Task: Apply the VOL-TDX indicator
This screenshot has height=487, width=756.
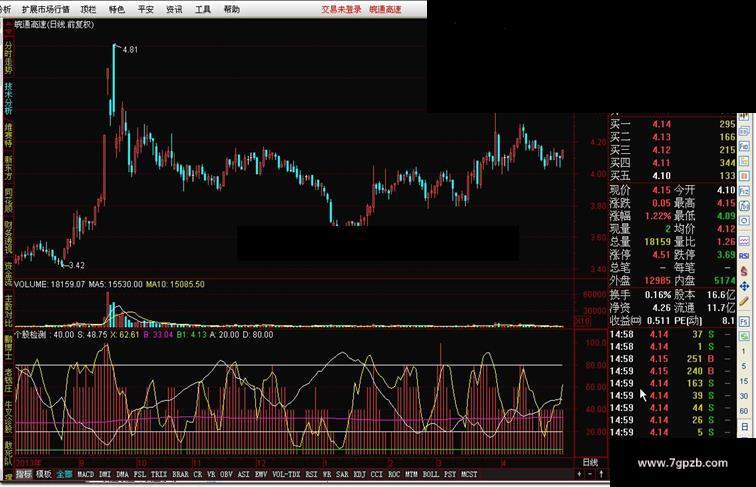Action: click(286, 474)
